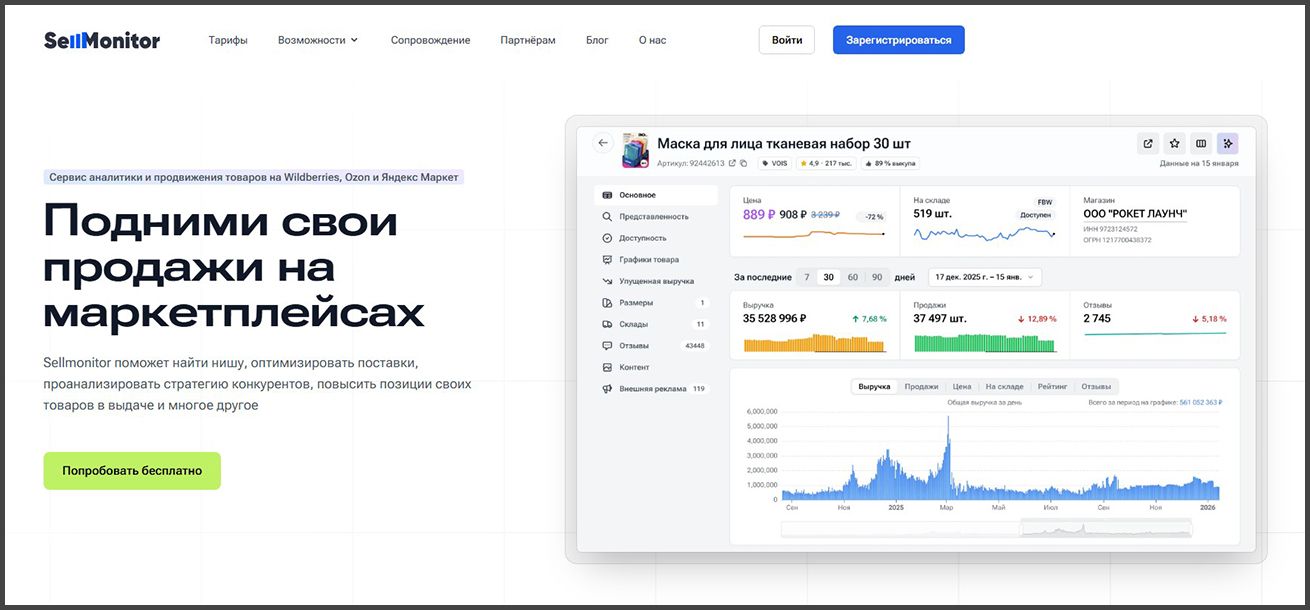This screenshot has width=1310, height=610.
Task: Select the 30 days period
Action: click(x=828, y=277)
